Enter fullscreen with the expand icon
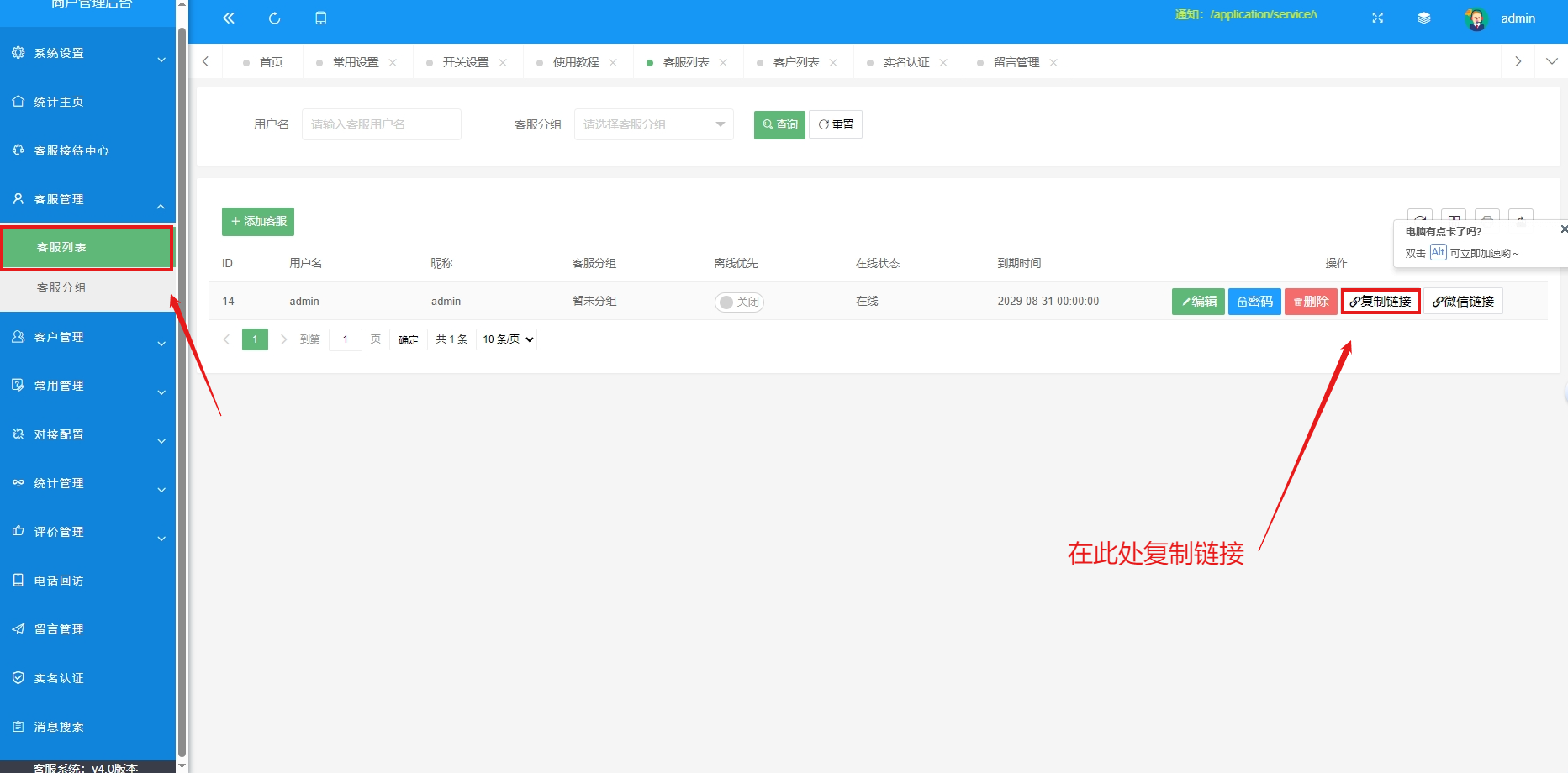This screenshot has height=773, width=1568. [1377, 17]
